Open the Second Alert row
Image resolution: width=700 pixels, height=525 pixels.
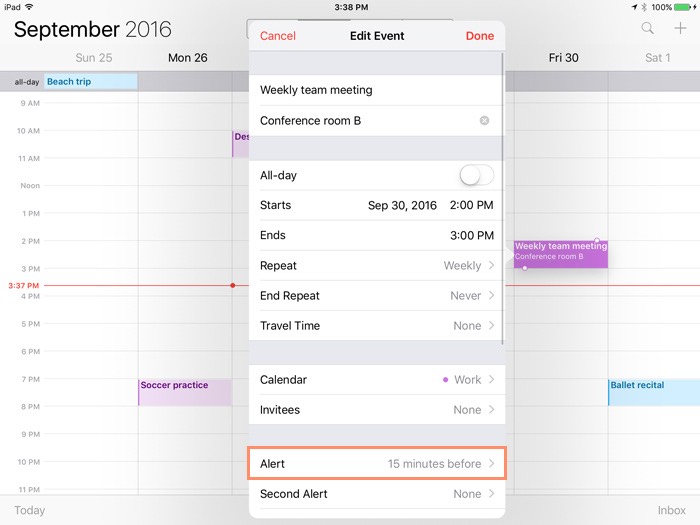[x=376, y=494]
